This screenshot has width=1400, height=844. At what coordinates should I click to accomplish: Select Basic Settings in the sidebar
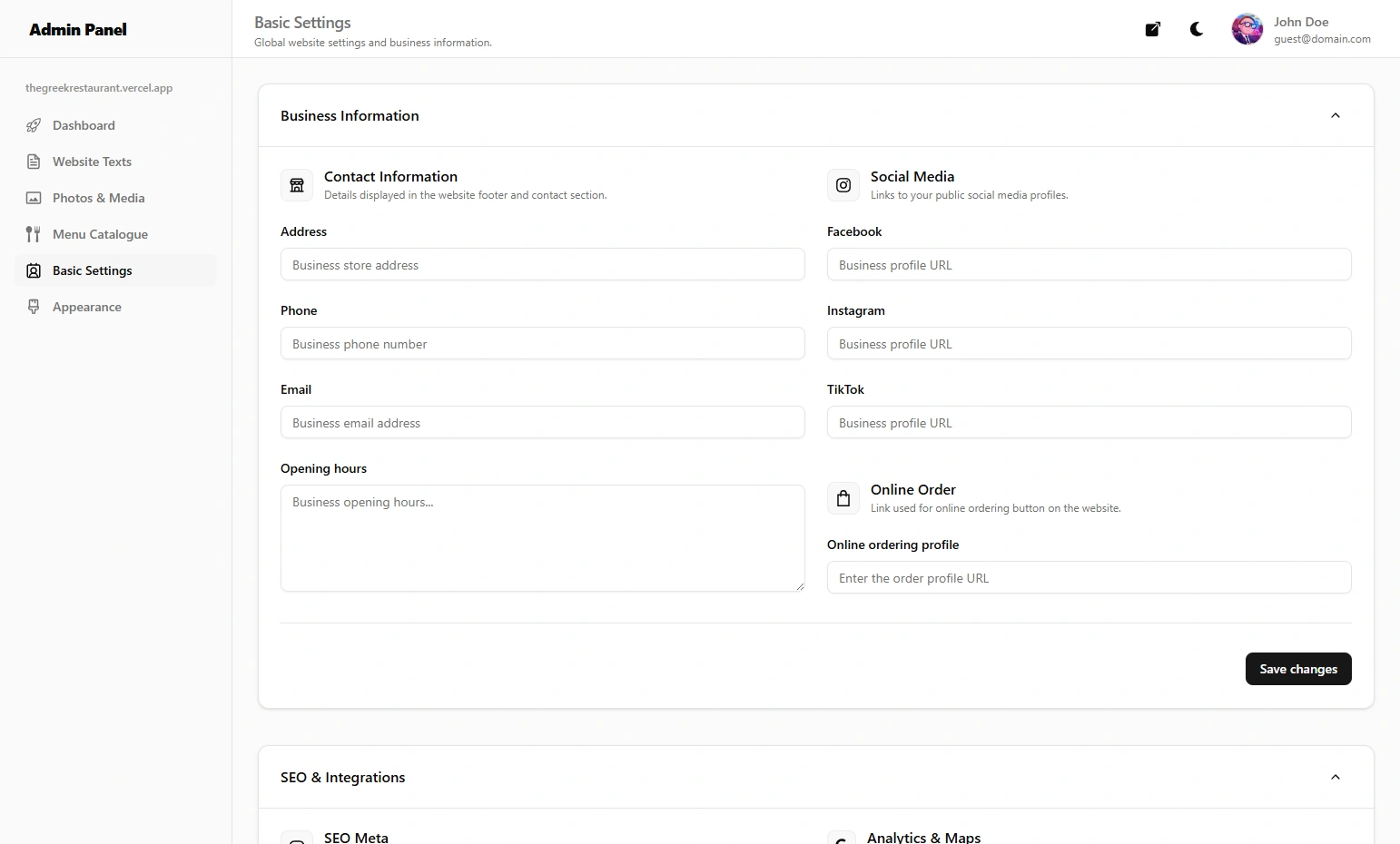pyautogui.click(x=92, y=270)
